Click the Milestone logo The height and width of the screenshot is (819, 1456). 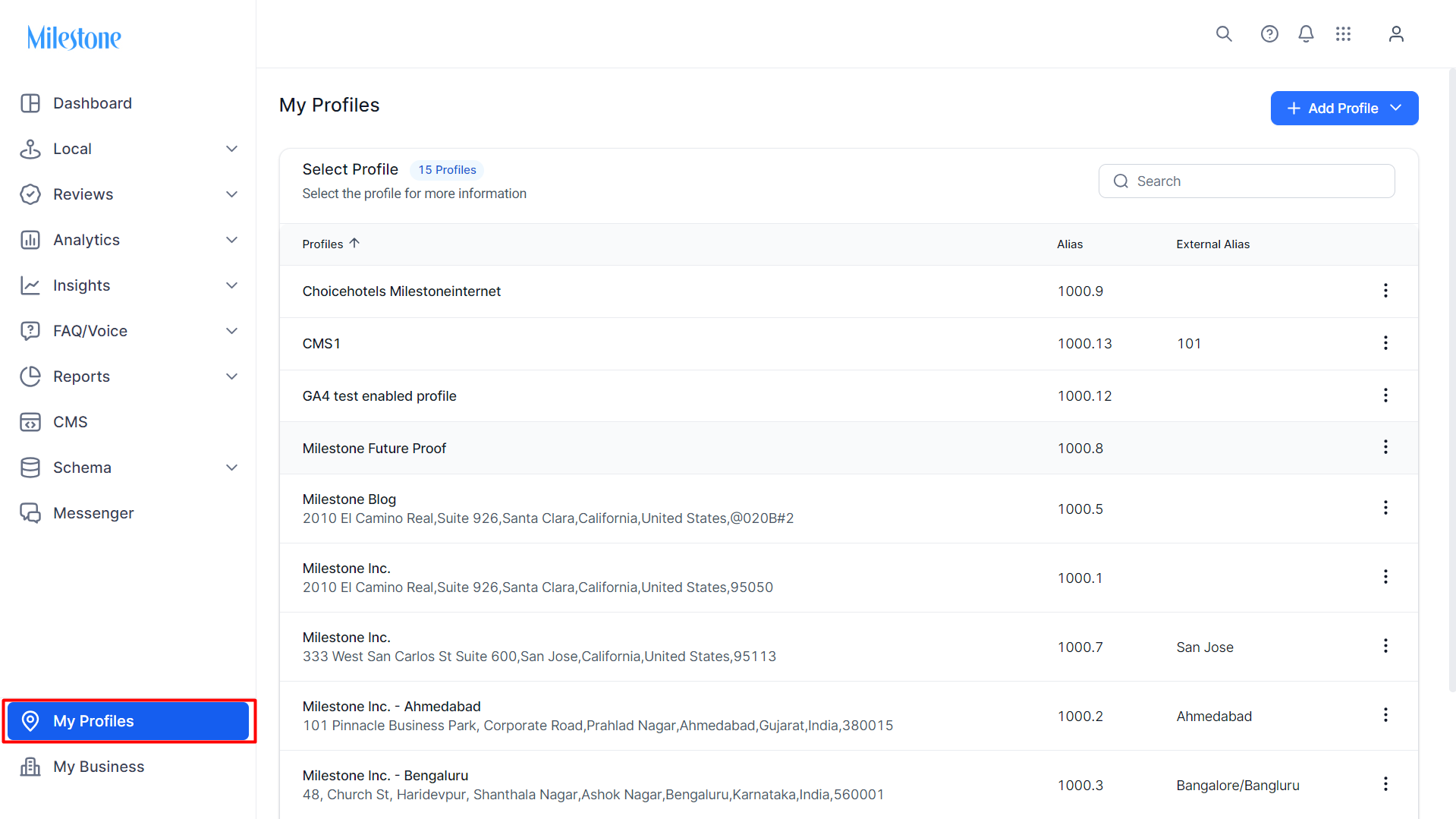(74, 38)
